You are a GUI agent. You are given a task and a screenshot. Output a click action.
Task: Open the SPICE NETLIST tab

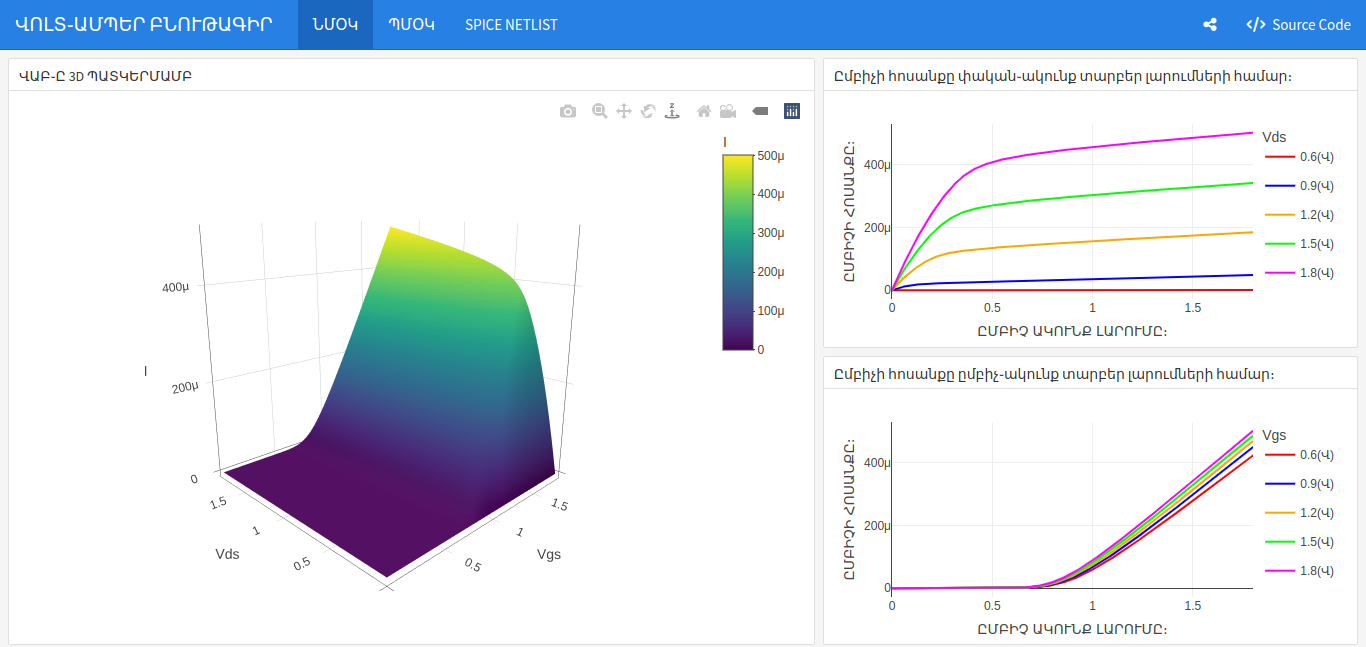click(511, 25)
